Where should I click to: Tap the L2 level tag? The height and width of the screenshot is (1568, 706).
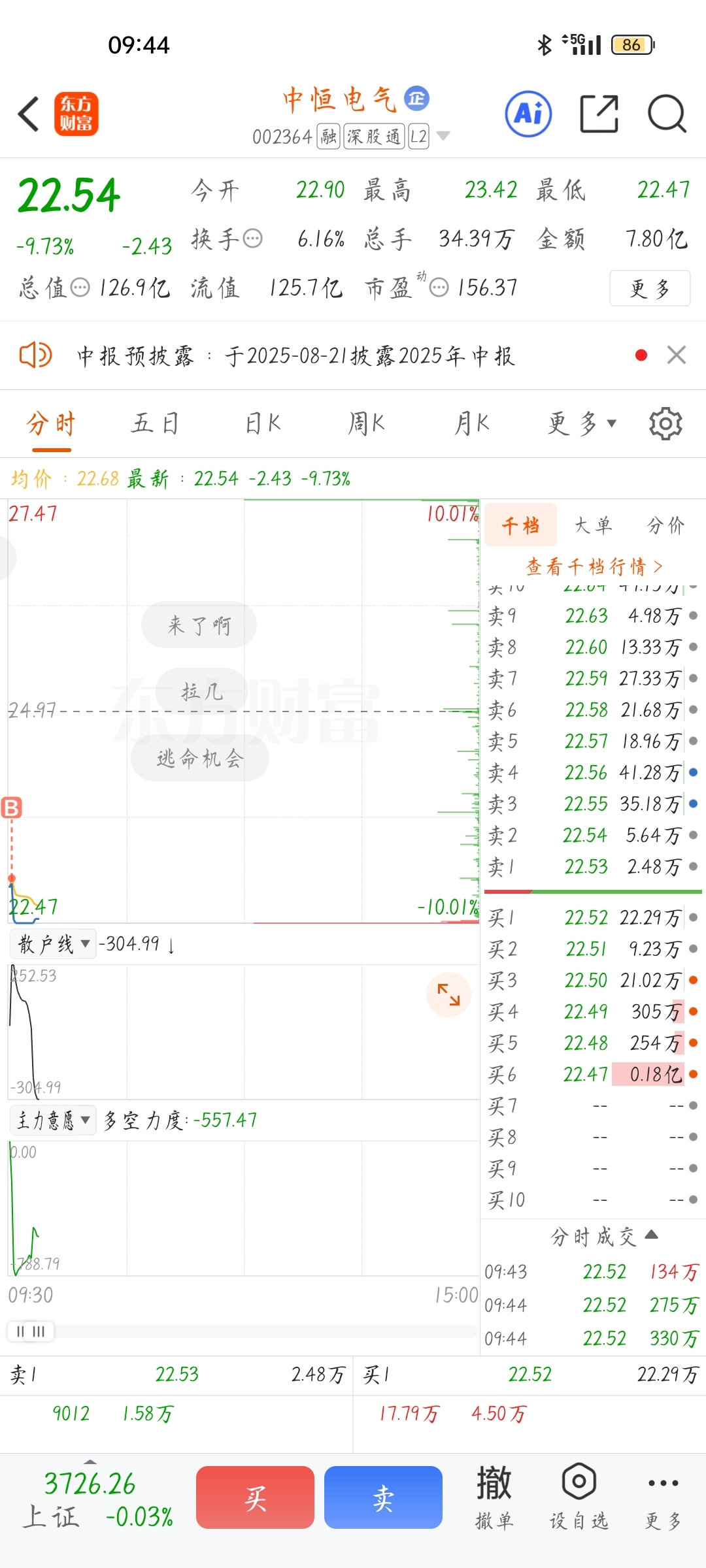point(418,137)
